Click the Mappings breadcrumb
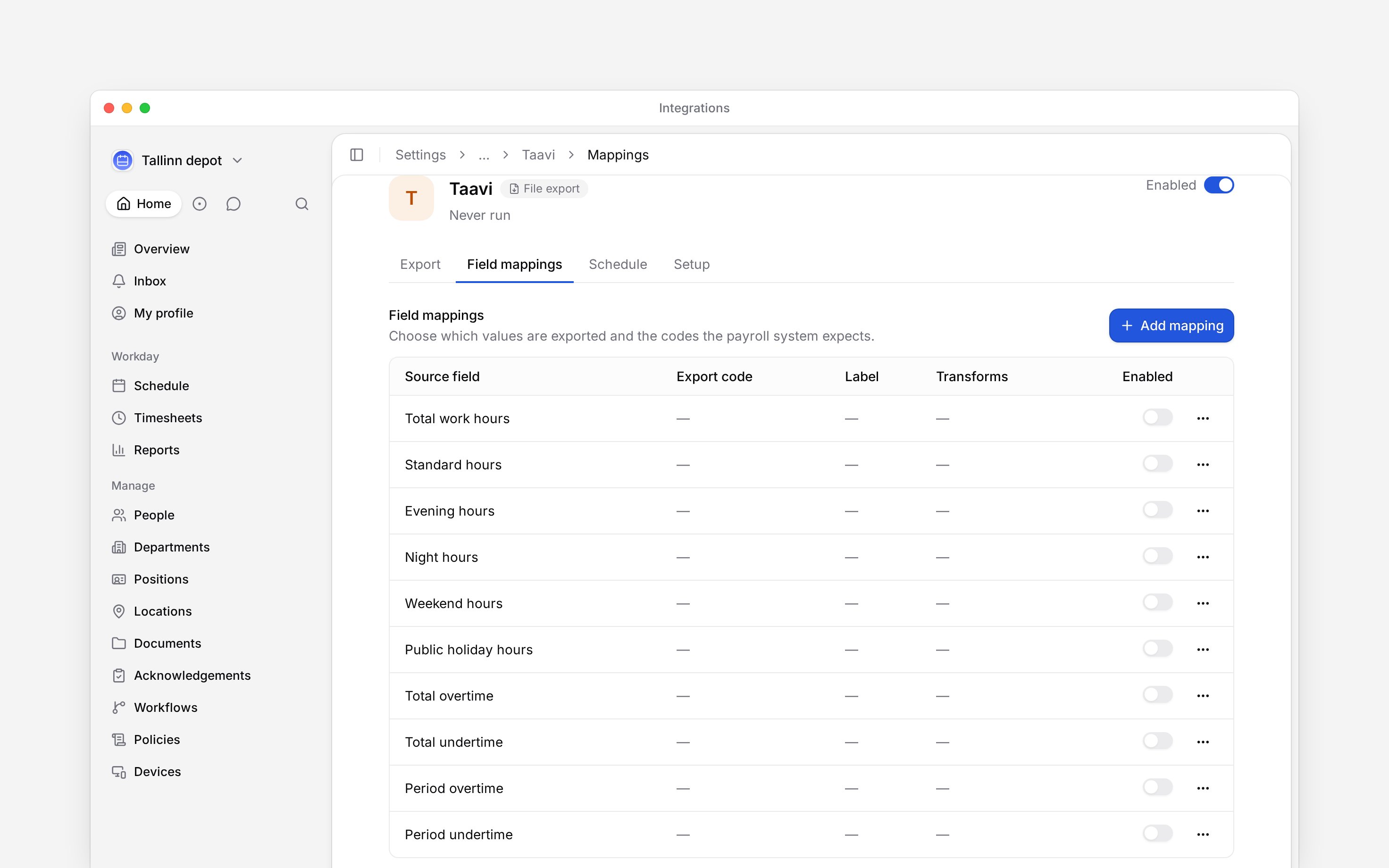Viewport: 1389px width, 868px height. click(618, 155)
